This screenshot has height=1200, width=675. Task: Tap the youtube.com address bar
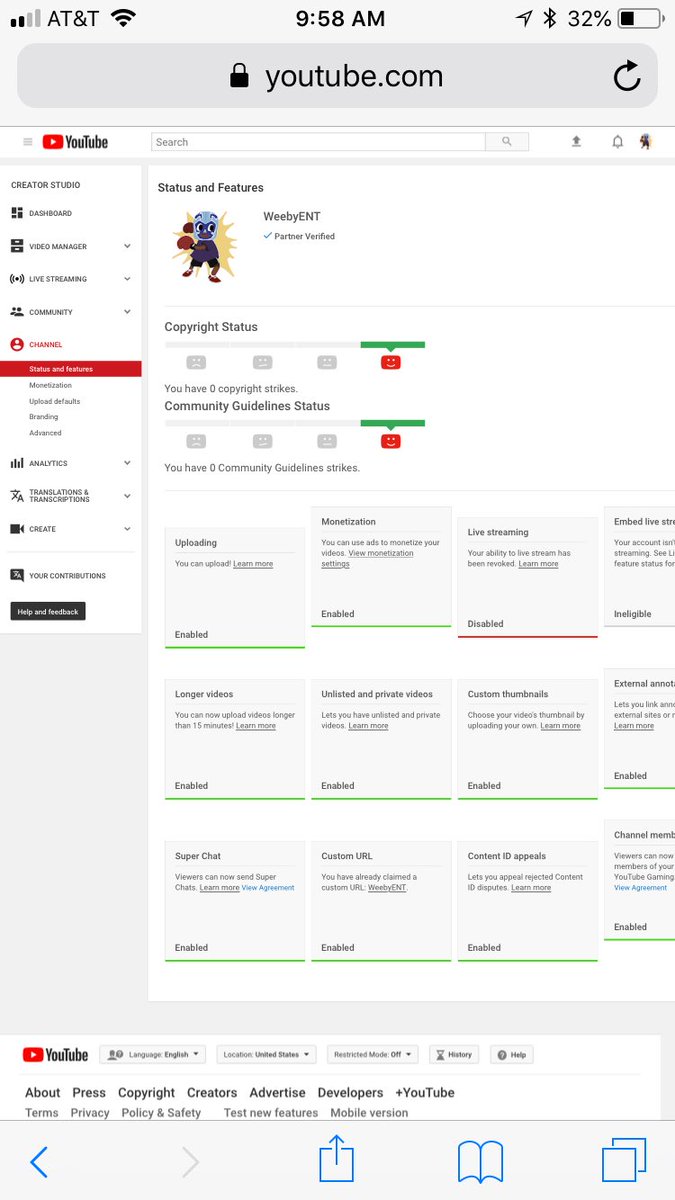pyautogui.click(x=337, y=76)
